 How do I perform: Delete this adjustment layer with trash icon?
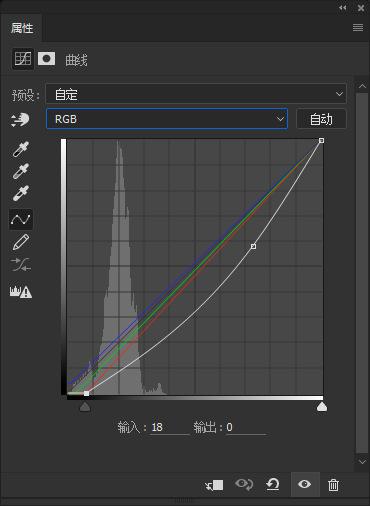tap(333, 485)
